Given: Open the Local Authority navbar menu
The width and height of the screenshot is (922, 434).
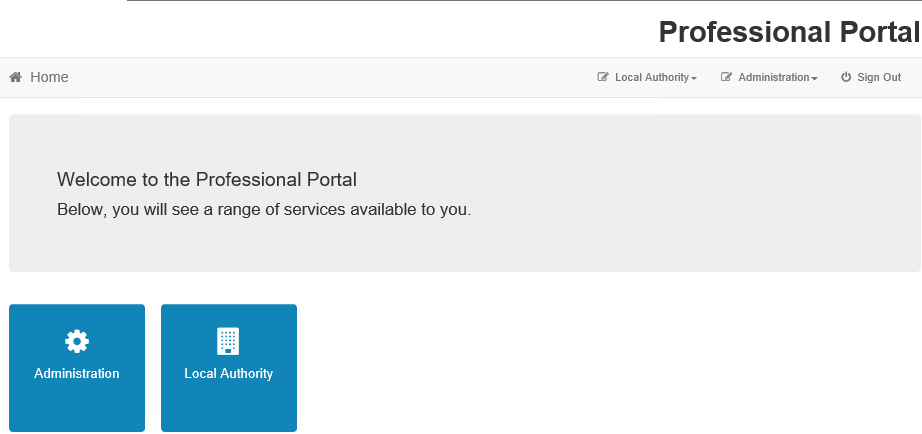Looking at the screenshot, I should [x=647, y=77].
